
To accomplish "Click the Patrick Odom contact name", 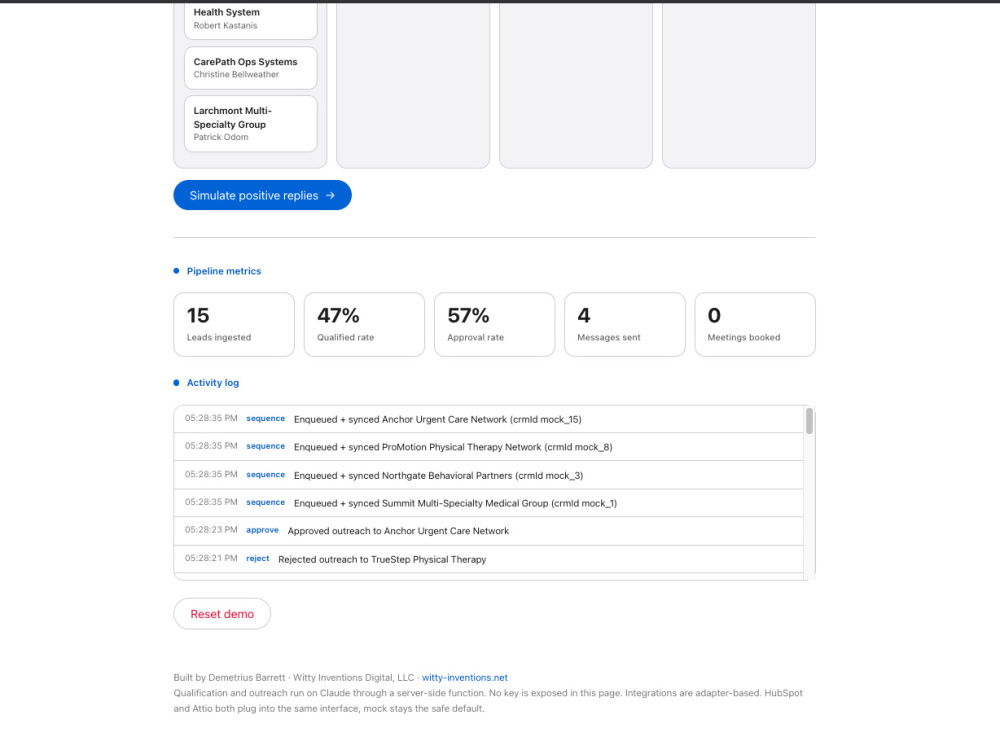I will click(221, 137).
